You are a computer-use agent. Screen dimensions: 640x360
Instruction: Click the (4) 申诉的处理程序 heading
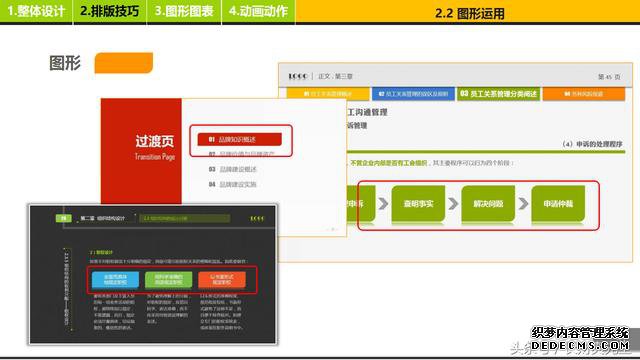click(592, 144)
